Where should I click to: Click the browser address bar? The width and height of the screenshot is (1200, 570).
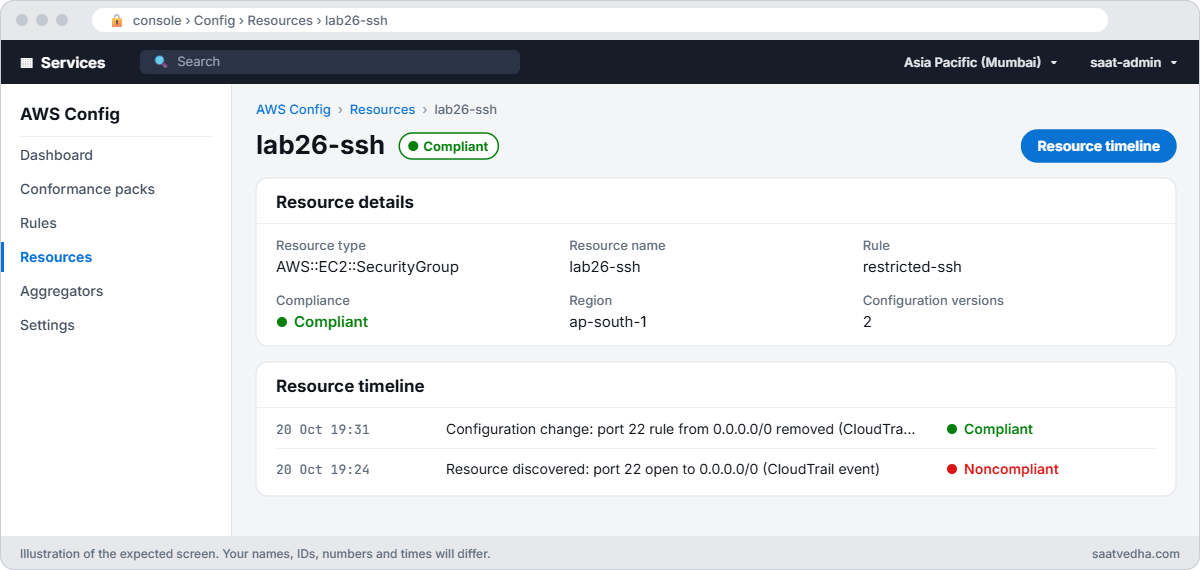600,20
